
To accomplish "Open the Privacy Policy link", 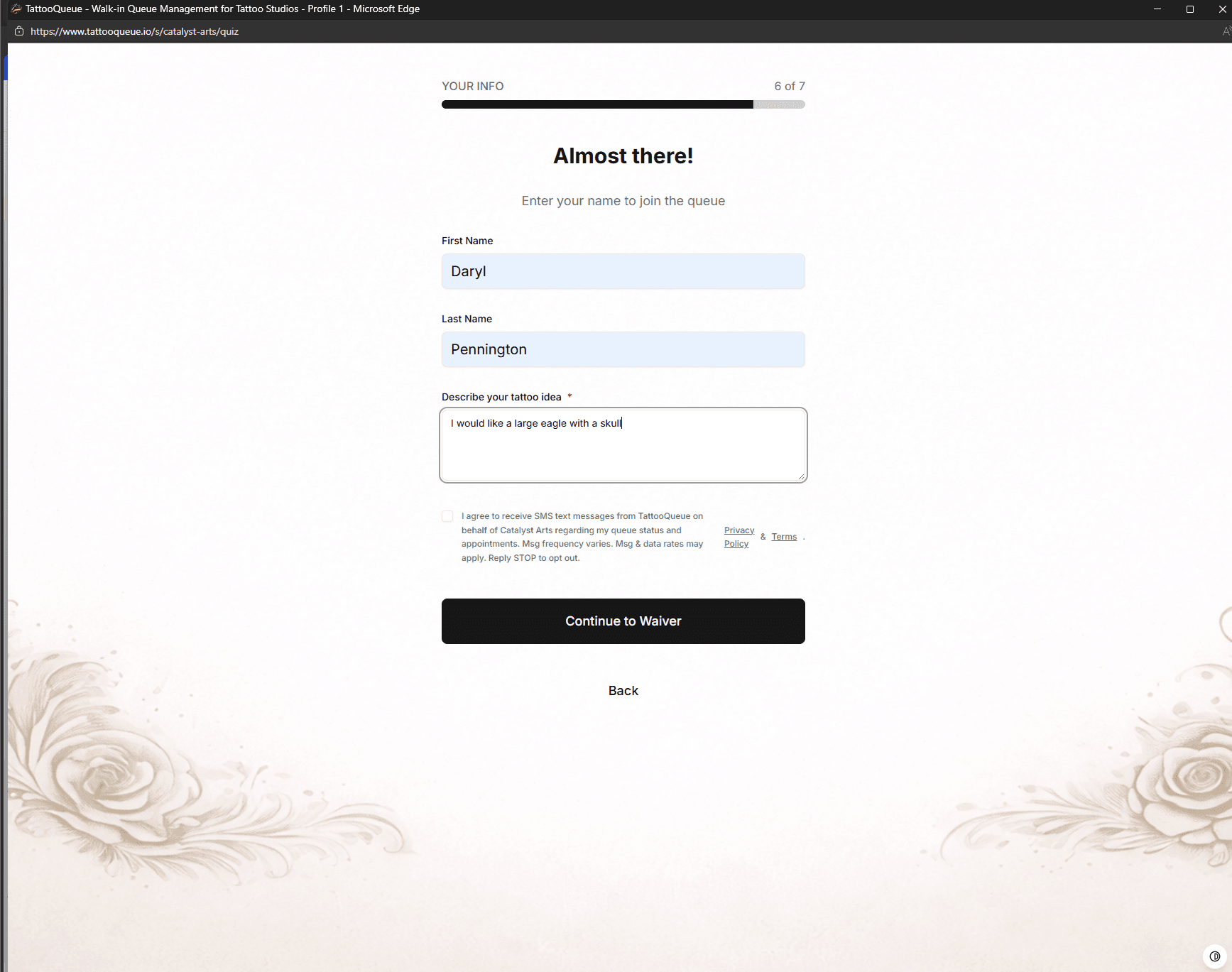I will pos(738,537).
